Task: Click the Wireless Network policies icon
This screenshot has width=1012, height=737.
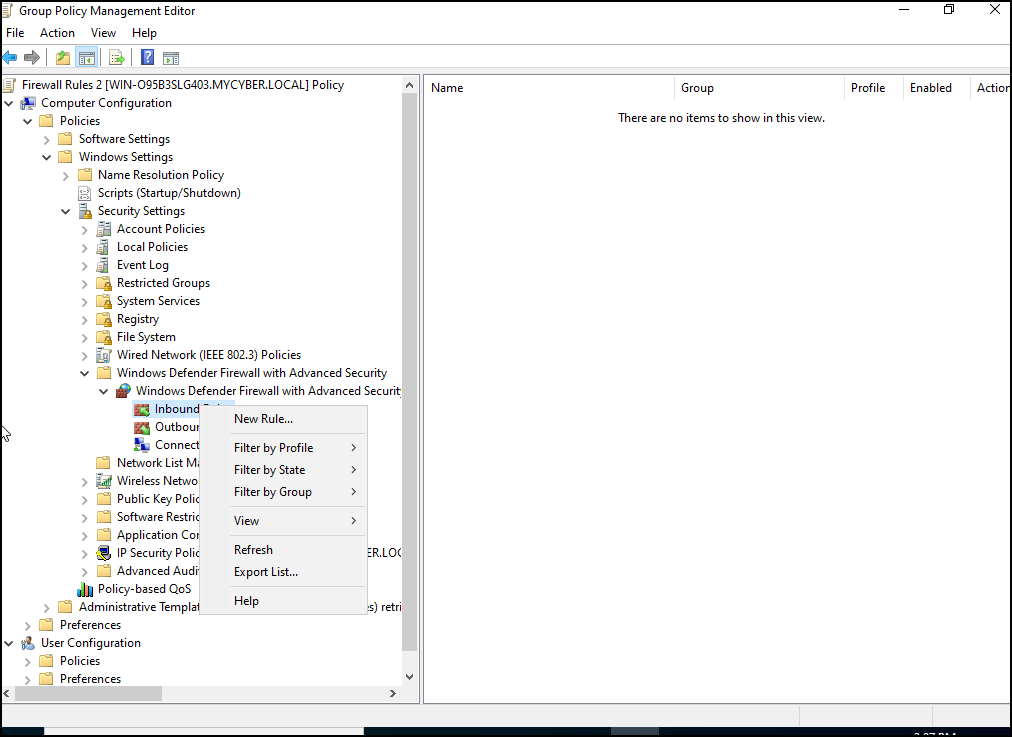Action: pos(104,481)
